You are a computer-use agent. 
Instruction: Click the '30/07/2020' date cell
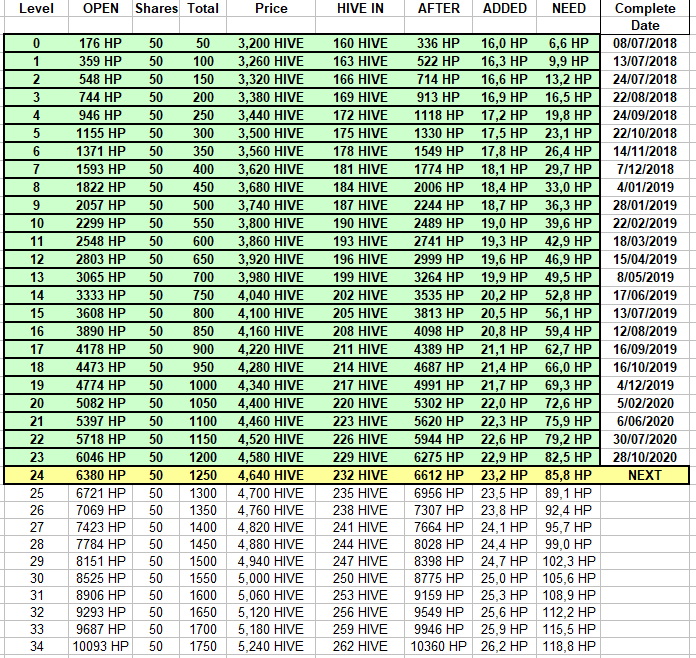645,439
